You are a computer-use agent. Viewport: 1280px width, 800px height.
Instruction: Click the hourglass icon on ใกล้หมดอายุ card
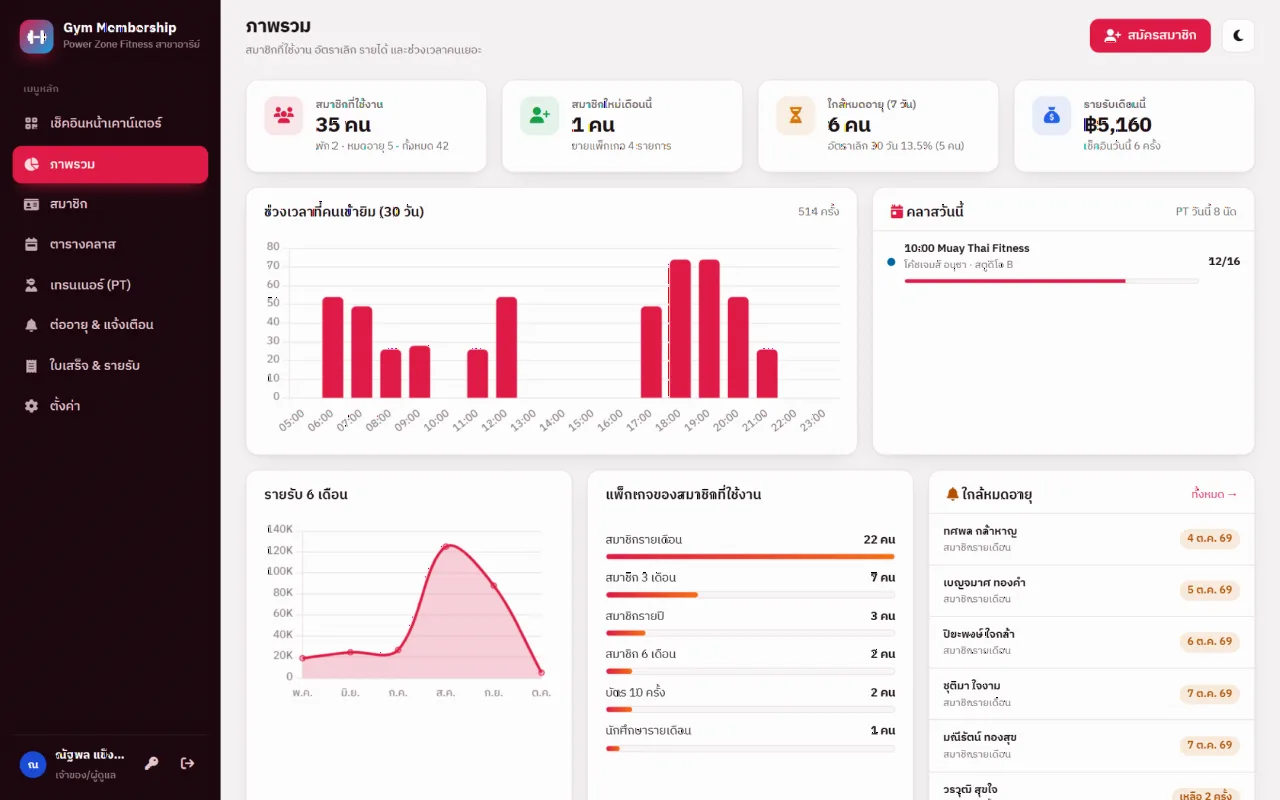click(x=796, y=116)
